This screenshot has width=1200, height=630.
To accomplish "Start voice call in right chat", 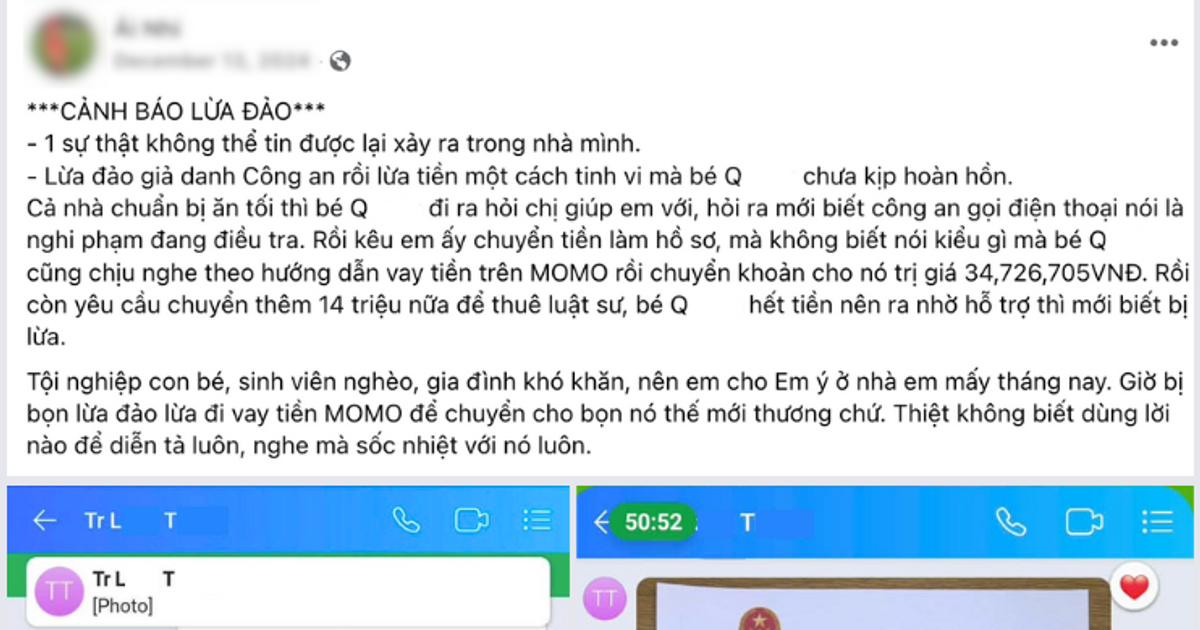I will 1011,522.
